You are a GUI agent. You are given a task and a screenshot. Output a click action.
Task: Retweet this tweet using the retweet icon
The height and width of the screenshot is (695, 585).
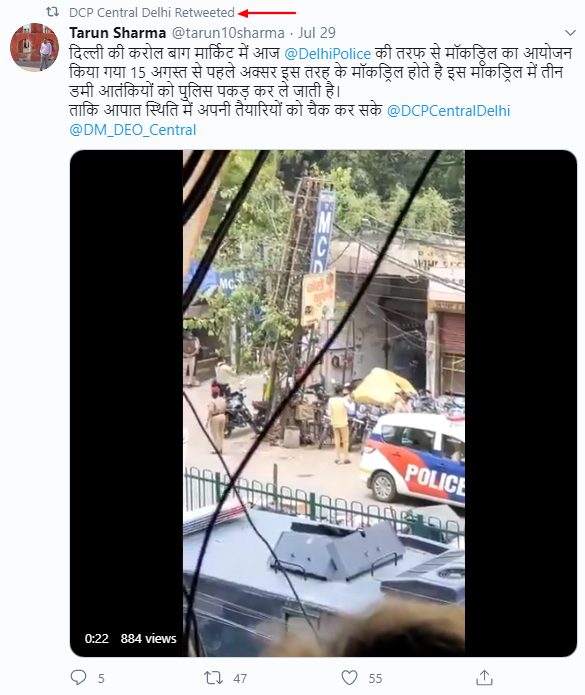213,678
